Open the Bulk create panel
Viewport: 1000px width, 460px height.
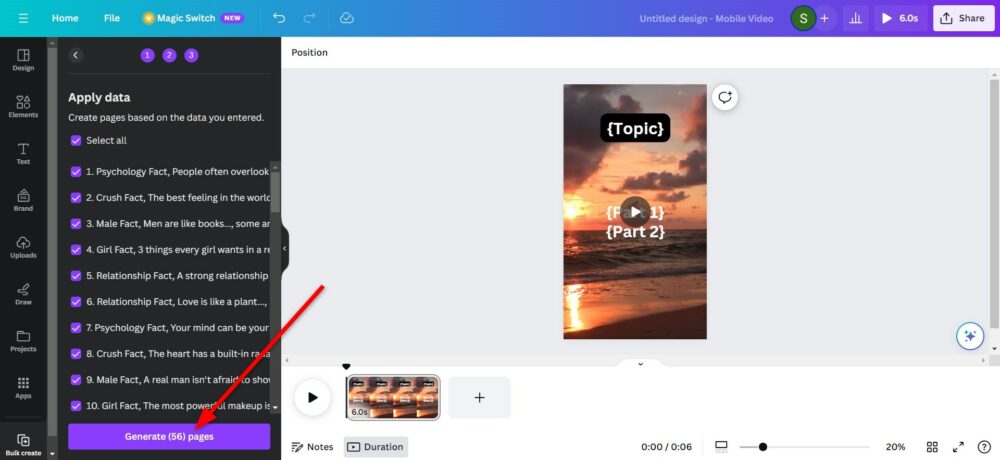(23, 444)
